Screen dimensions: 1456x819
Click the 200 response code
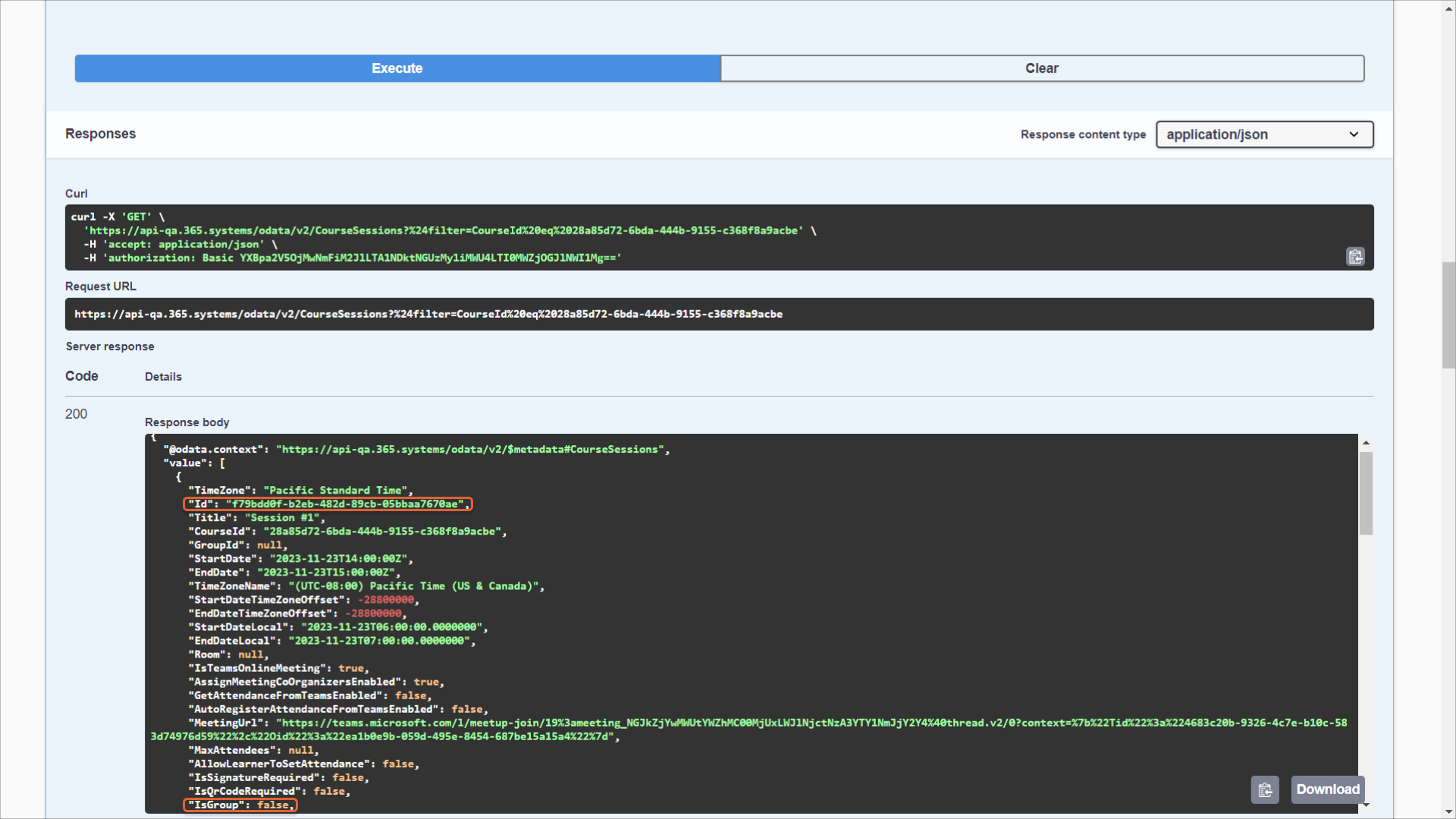coord(76,414)
